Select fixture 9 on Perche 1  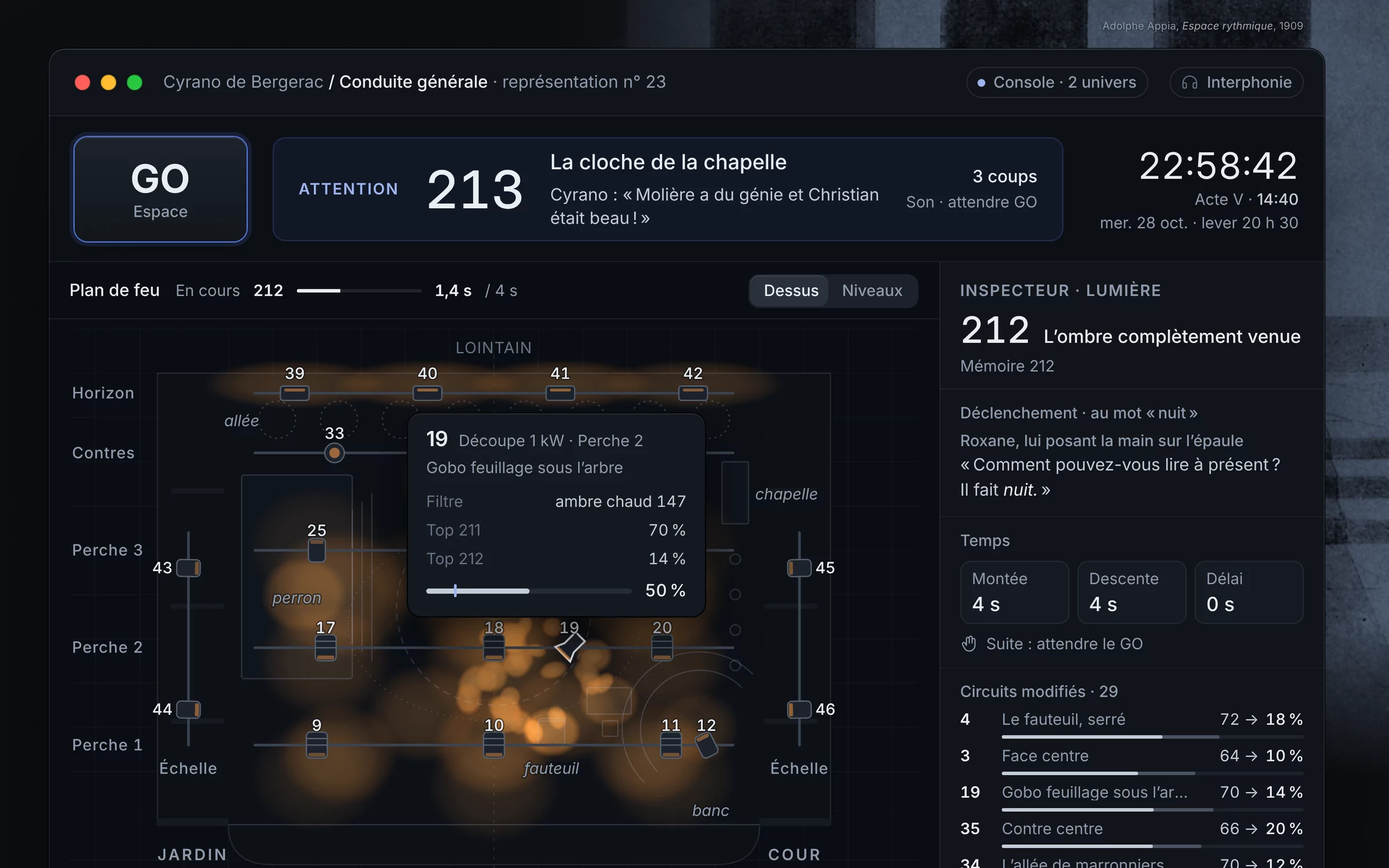(x=317, y=745)
